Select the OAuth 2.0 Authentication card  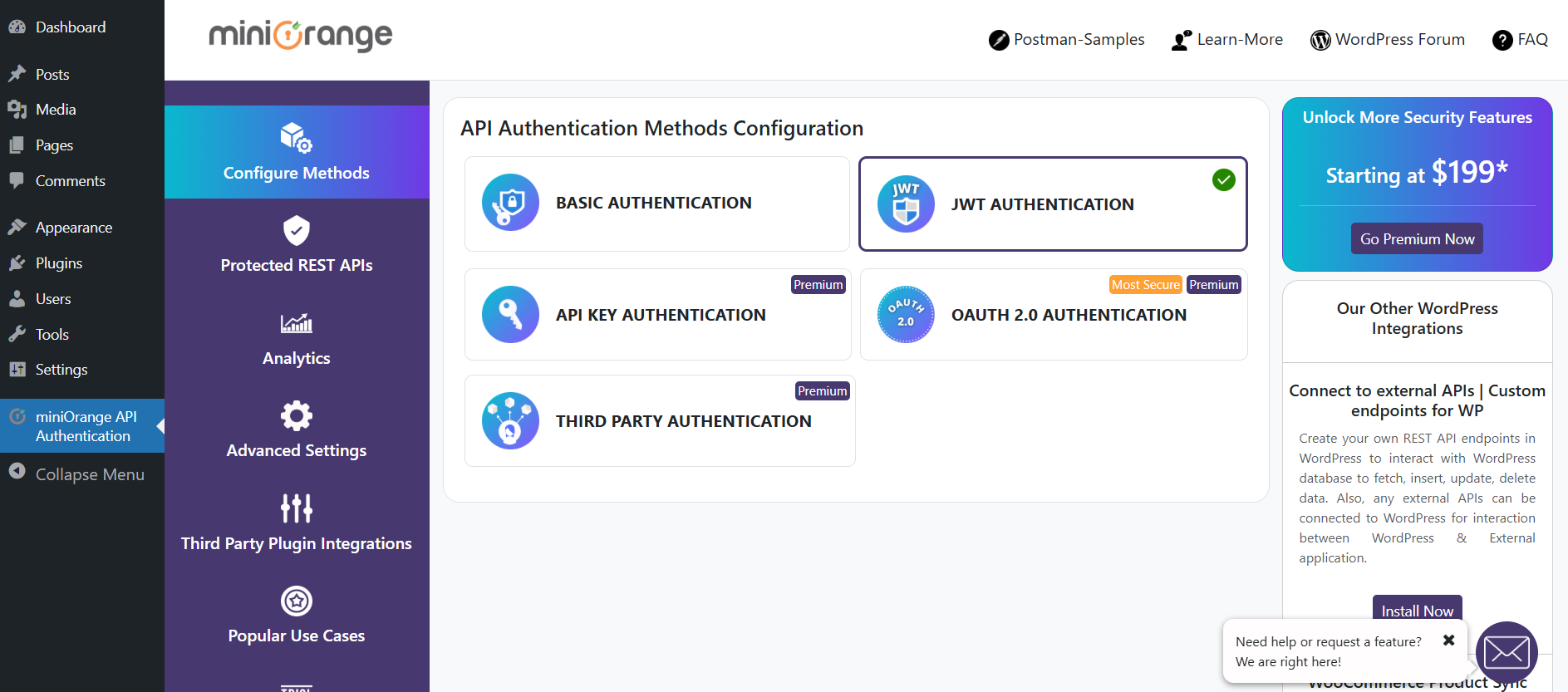1054,315
